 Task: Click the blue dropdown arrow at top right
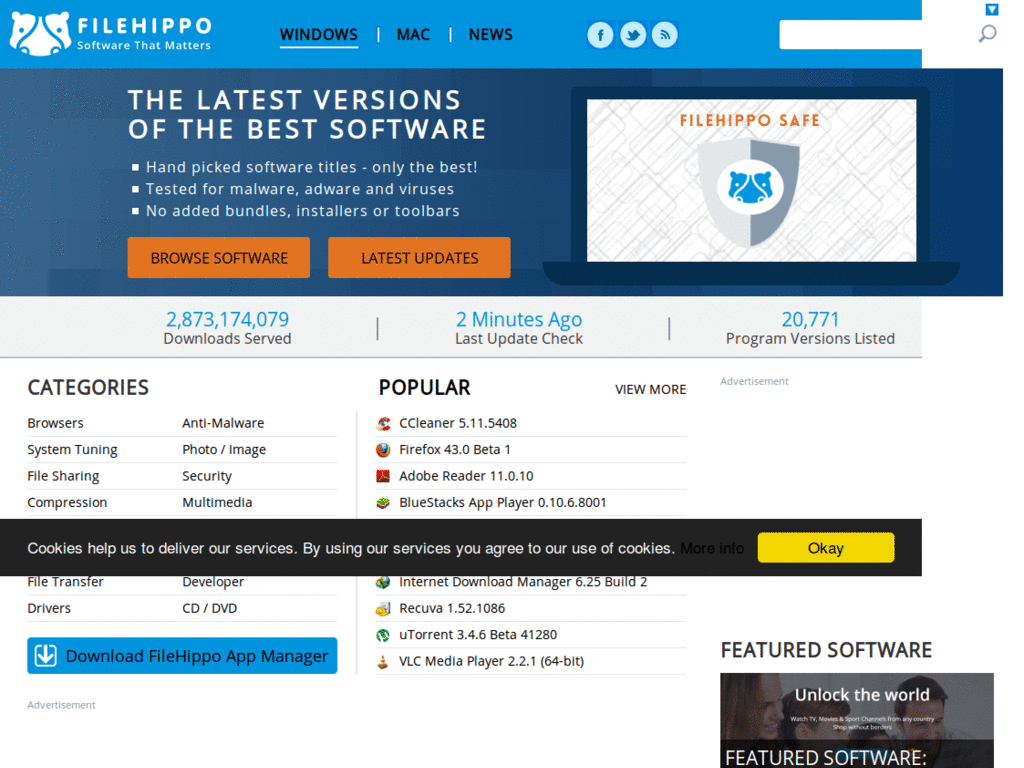[992, 9]
